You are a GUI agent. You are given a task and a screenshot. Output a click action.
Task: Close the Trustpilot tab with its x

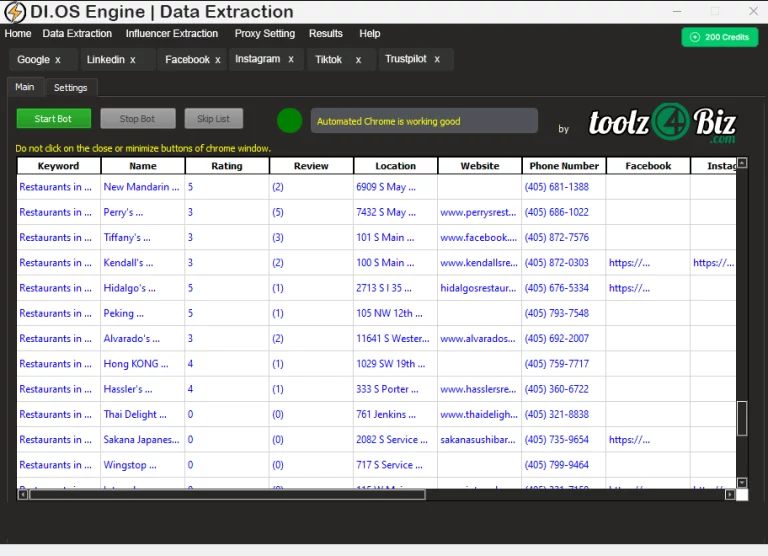coord(436,59)
